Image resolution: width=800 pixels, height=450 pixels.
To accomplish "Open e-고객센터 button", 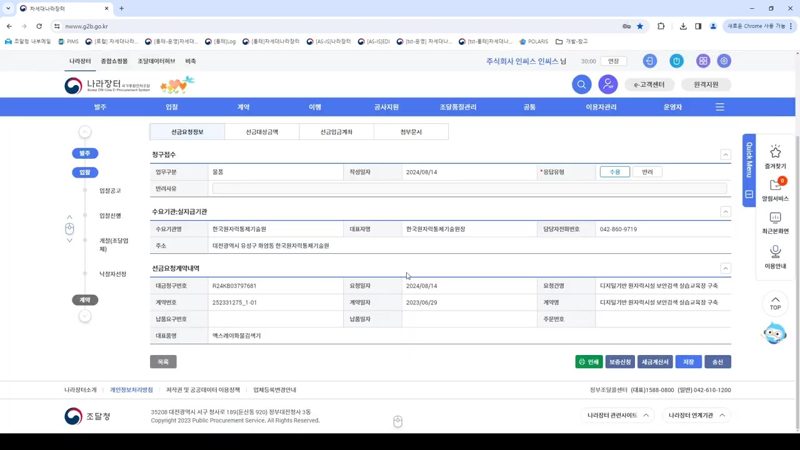I will [649, 85].
